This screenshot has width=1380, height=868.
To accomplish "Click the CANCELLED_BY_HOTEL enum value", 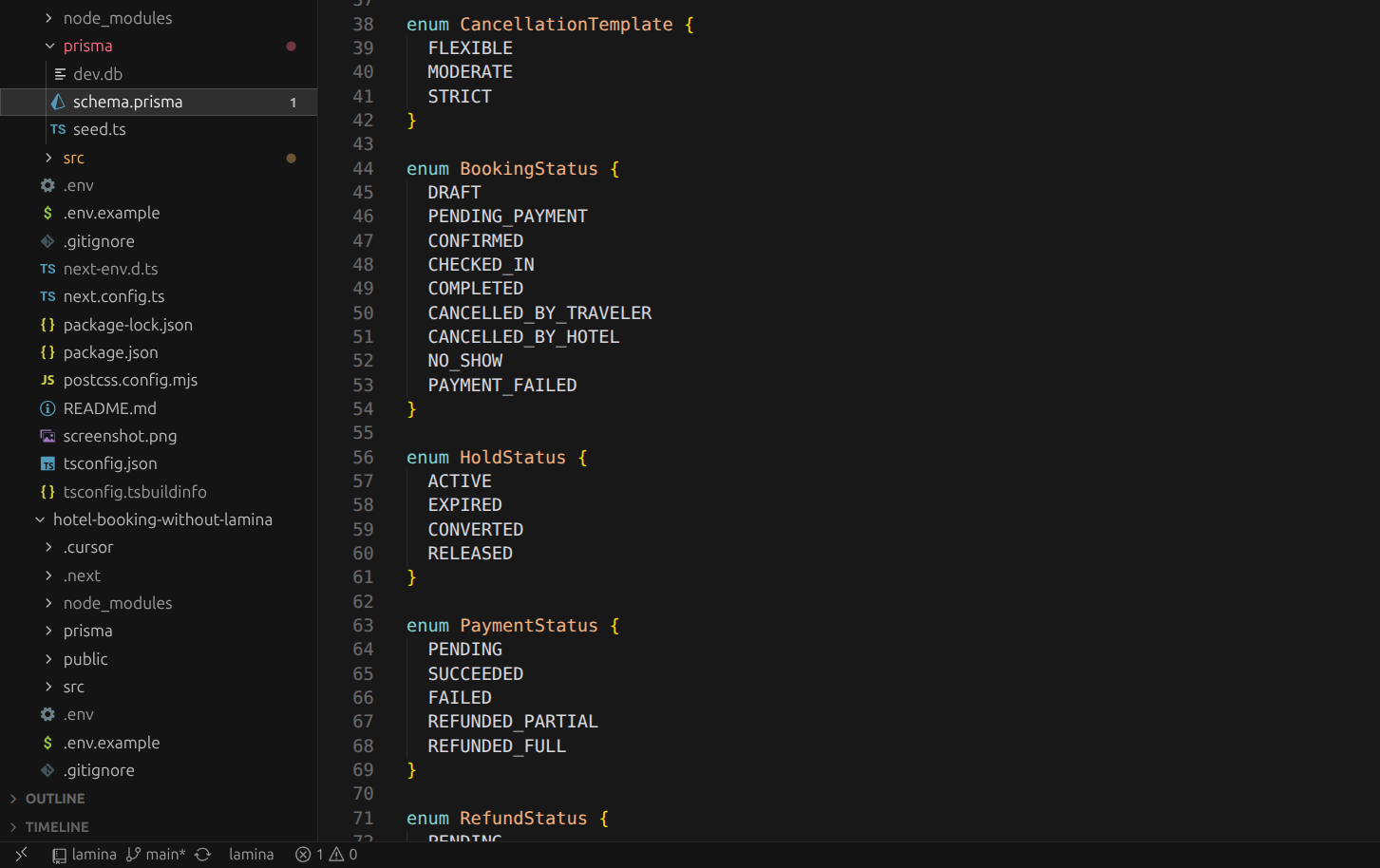I will (x=523, y=337).
